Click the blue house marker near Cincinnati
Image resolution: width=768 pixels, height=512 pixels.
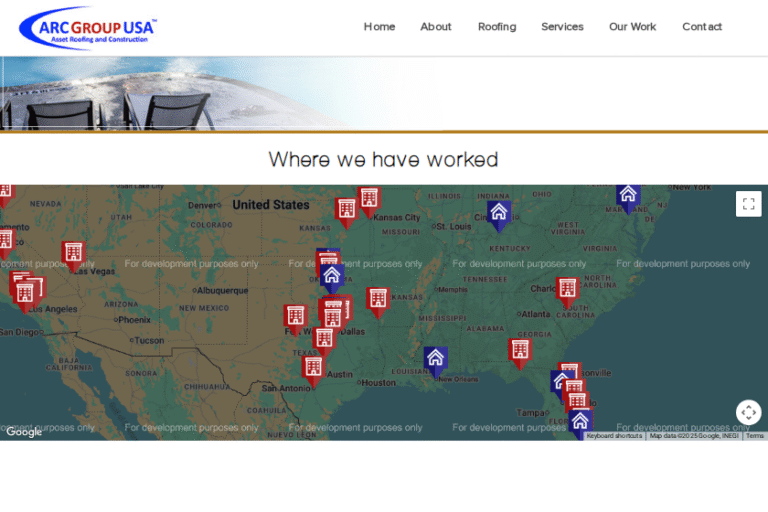point(498,212)
